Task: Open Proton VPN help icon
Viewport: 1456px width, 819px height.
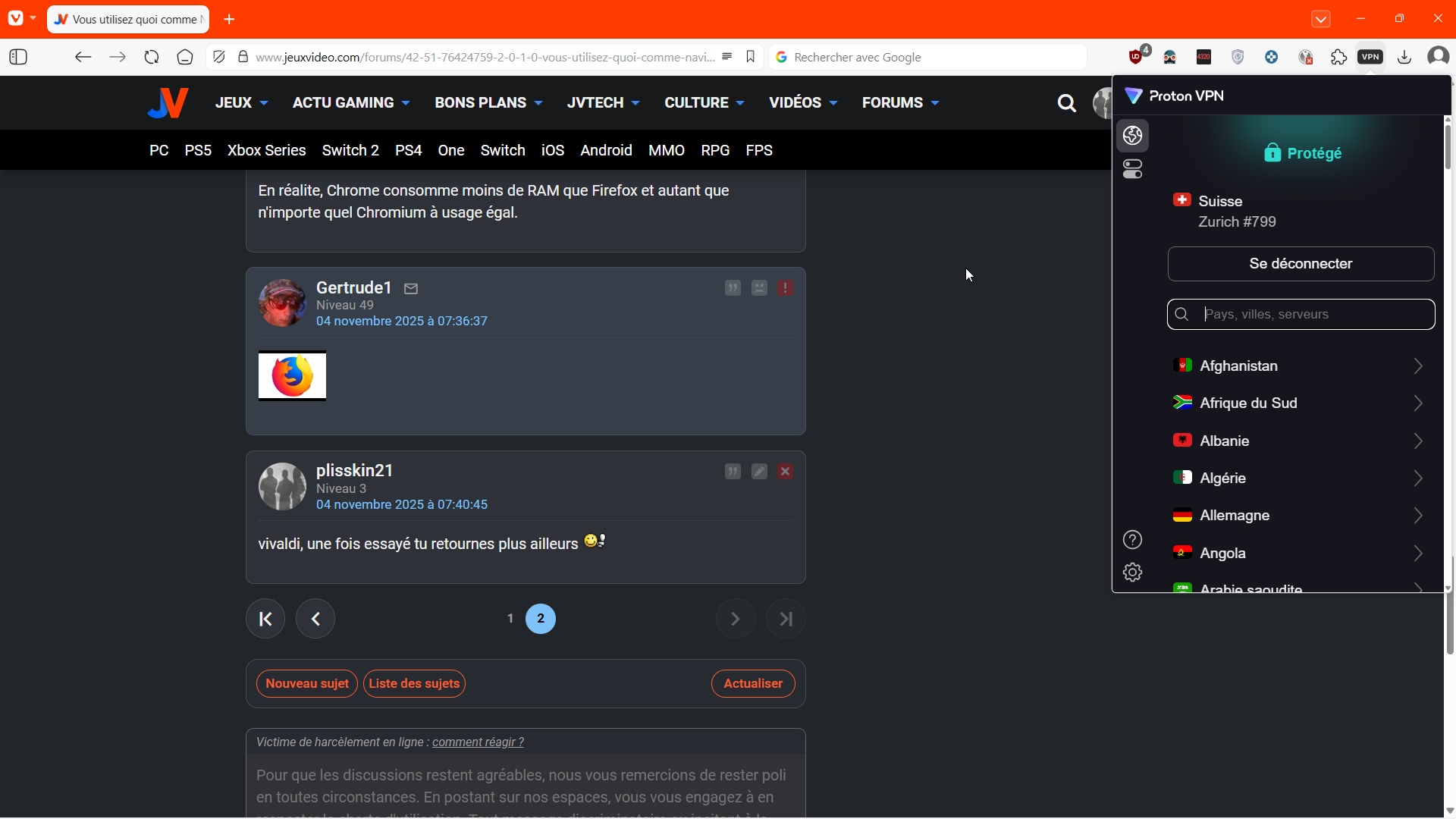Action: (1132, 540)
